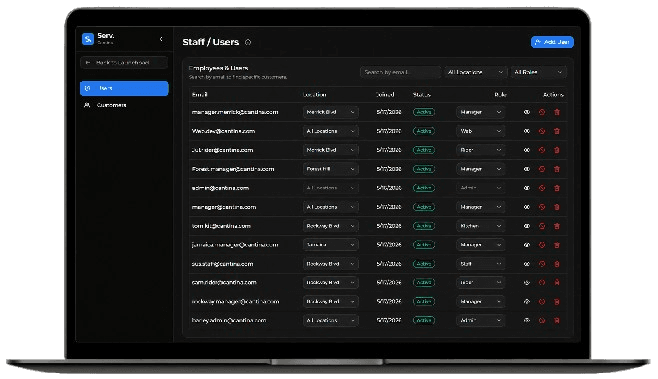Click the Email column header
This screenshot has height=379, width=658.
point(200,94)
